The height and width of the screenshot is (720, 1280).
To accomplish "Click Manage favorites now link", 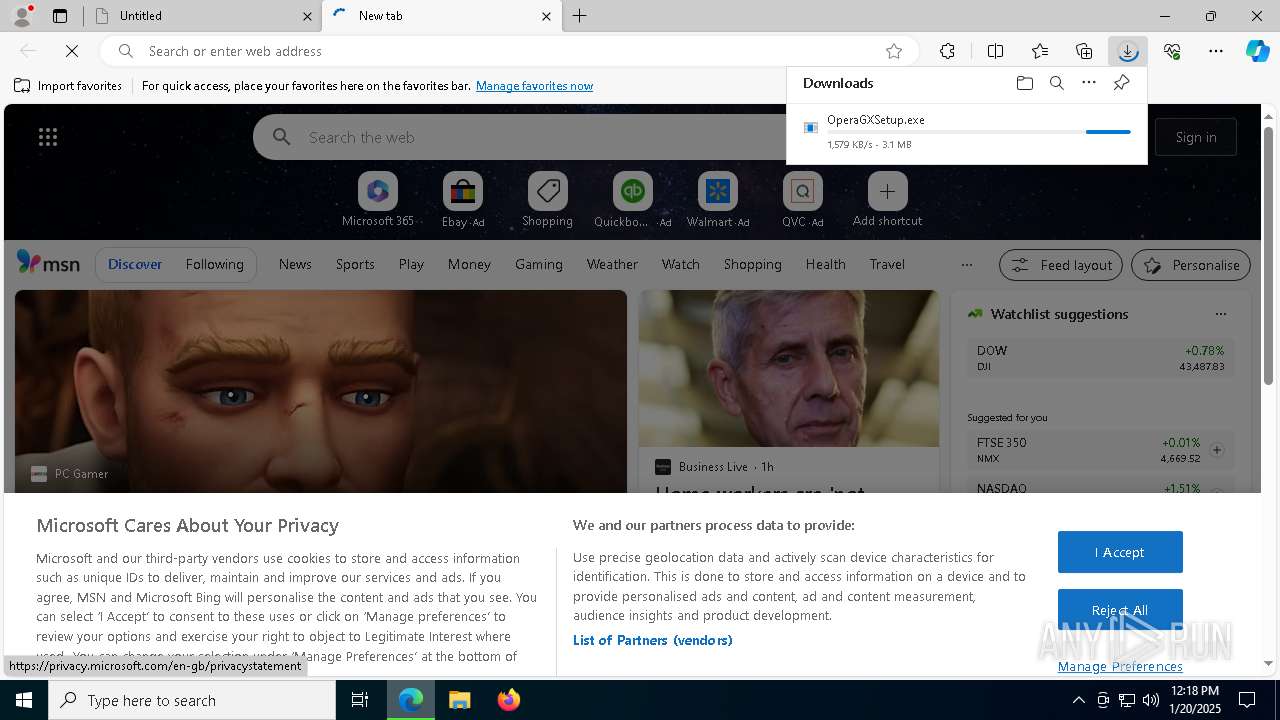I will pyautogui.click(x=534, y=86).
